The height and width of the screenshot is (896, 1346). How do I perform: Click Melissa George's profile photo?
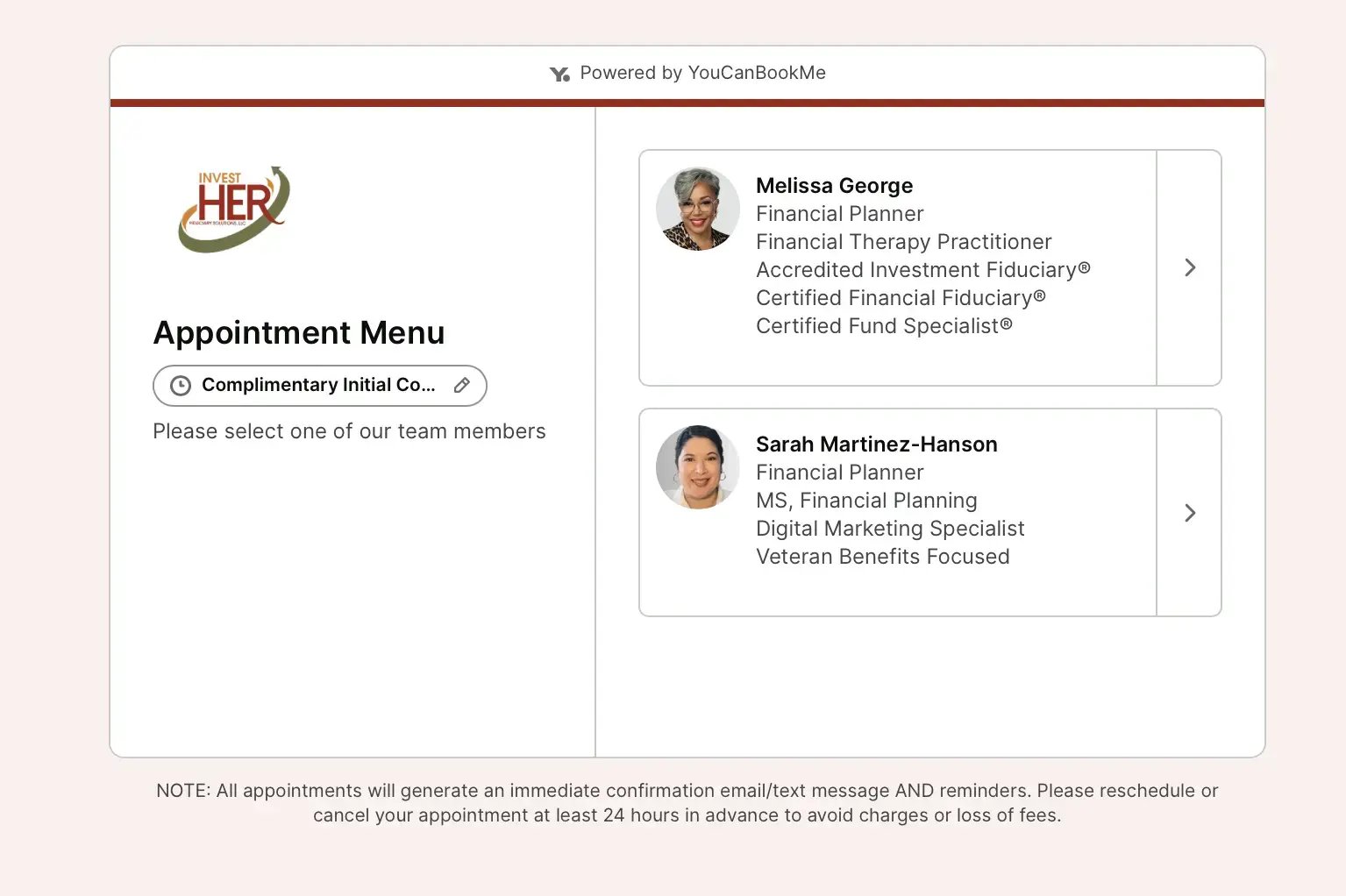(x=698, y=209)
